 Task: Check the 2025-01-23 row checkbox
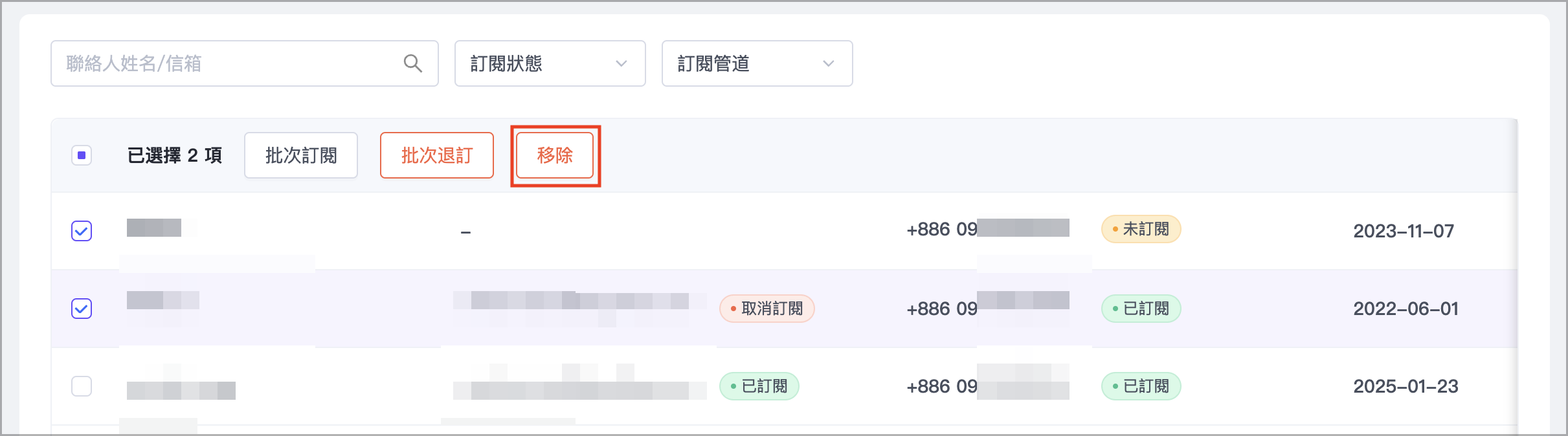[82, 386]
